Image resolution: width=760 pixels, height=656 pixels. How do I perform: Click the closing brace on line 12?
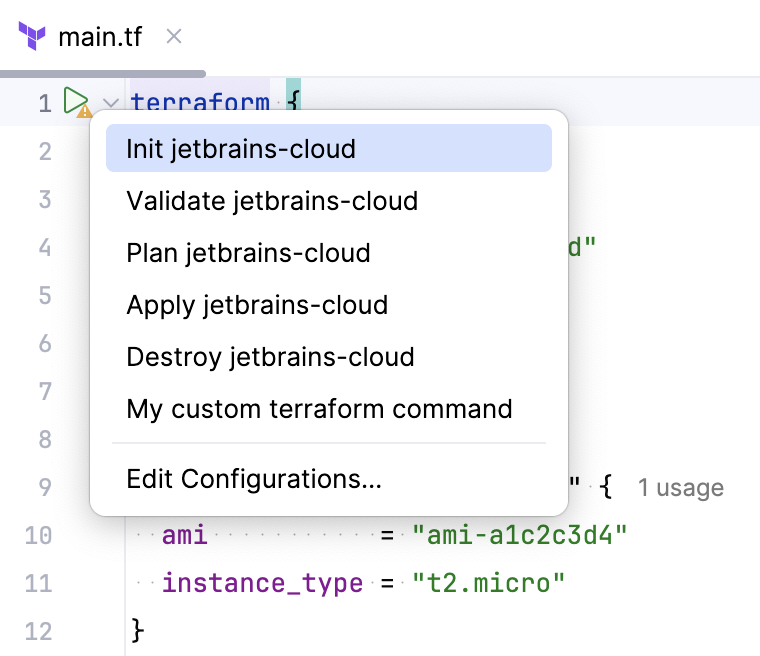[x=138, y=631]
